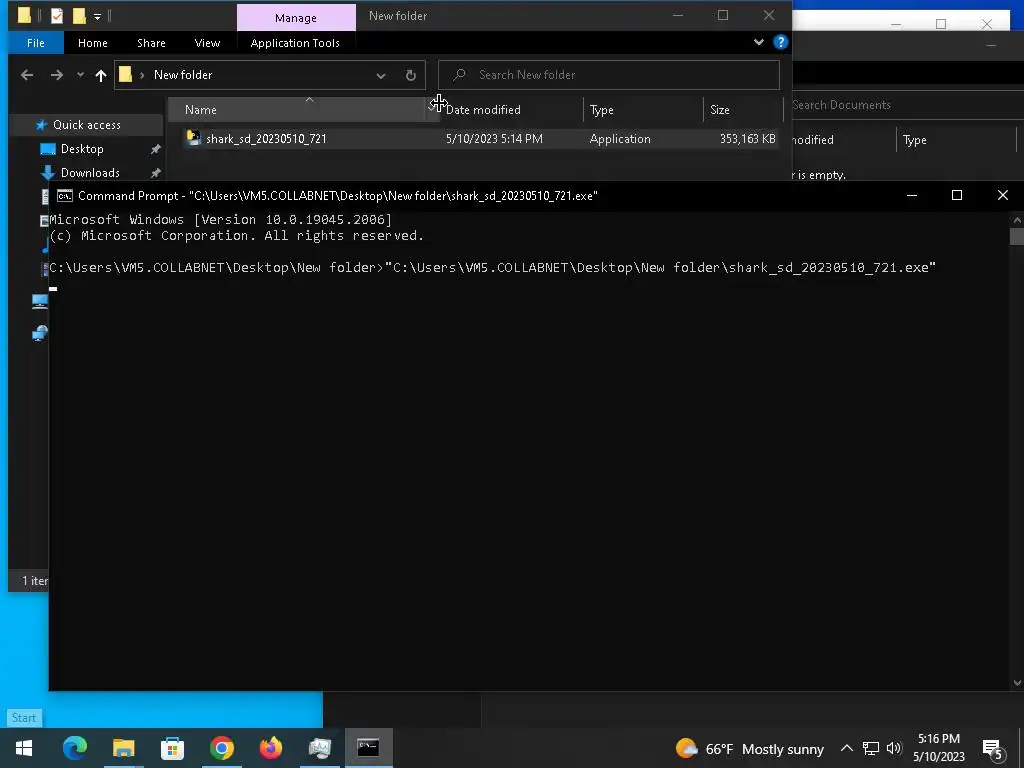1024x768 pixels.
Task: Expand the address bar history dropdown
Action: 381,75
